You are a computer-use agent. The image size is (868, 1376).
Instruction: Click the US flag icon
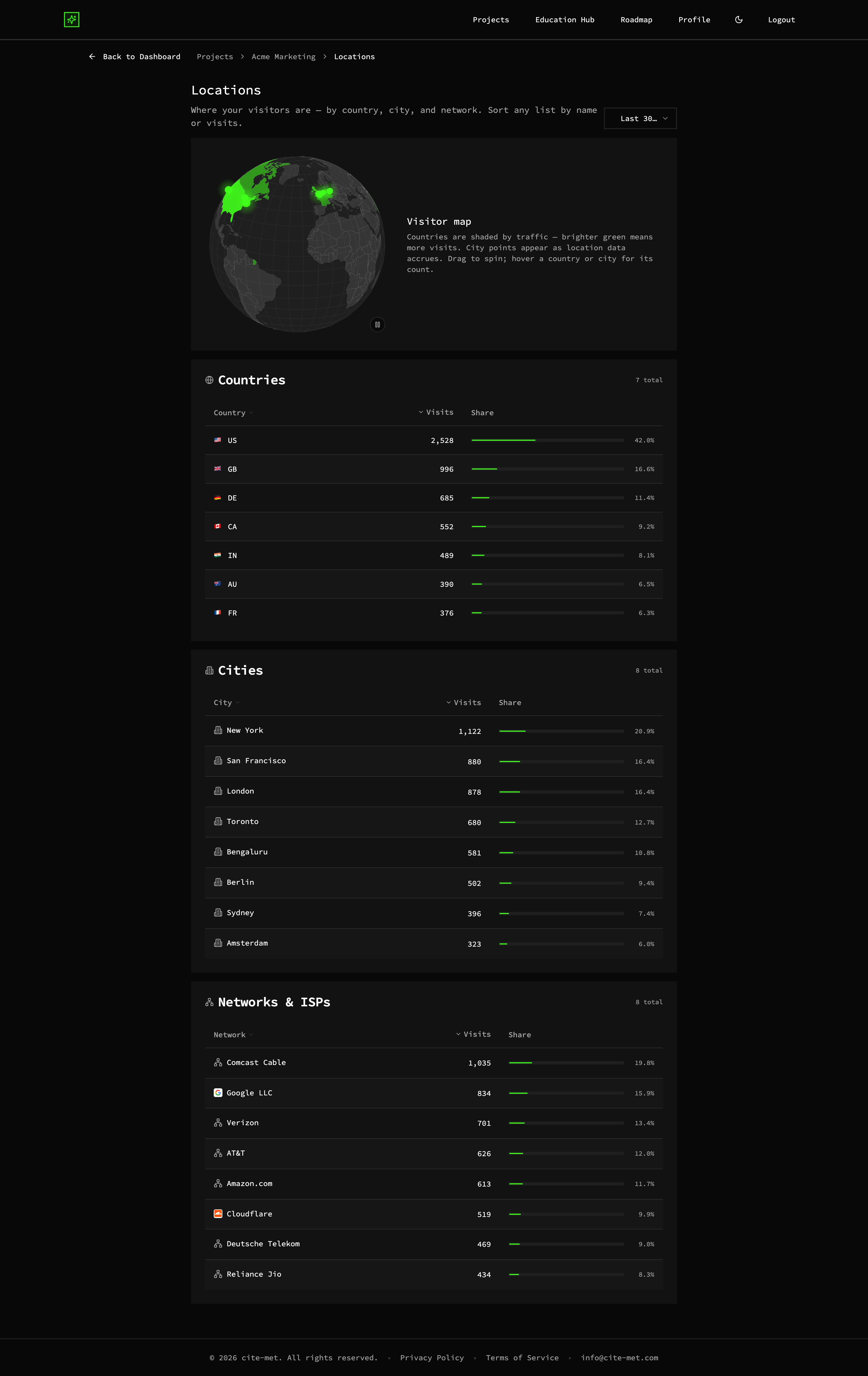(218, 440)
